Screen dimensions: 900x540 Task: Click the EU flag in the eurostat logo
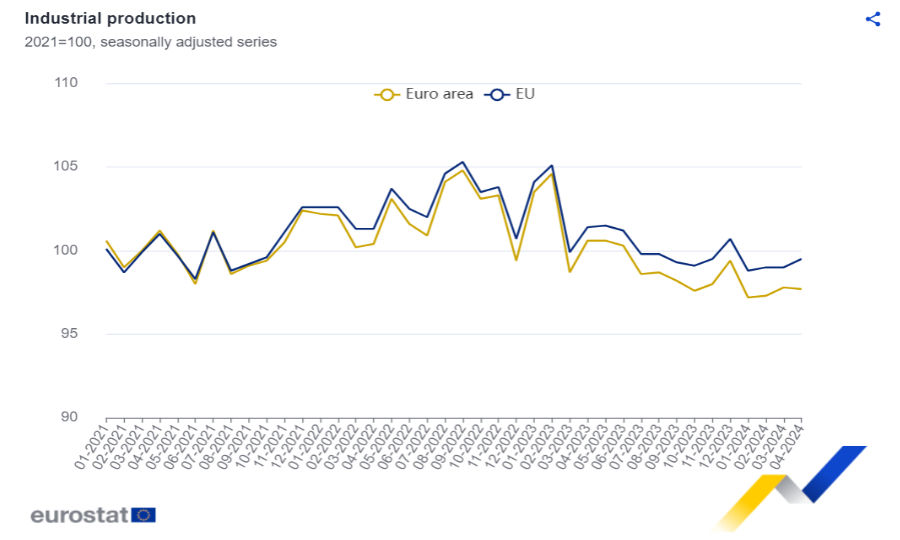144,515
